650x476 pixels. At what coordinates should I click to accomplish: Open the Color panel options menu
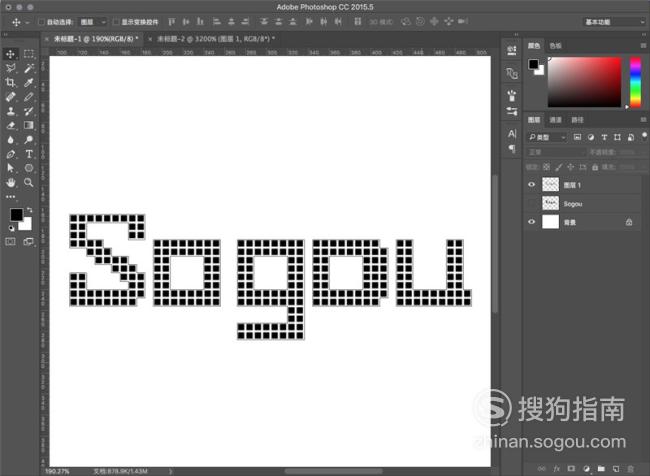coord(643,46)
